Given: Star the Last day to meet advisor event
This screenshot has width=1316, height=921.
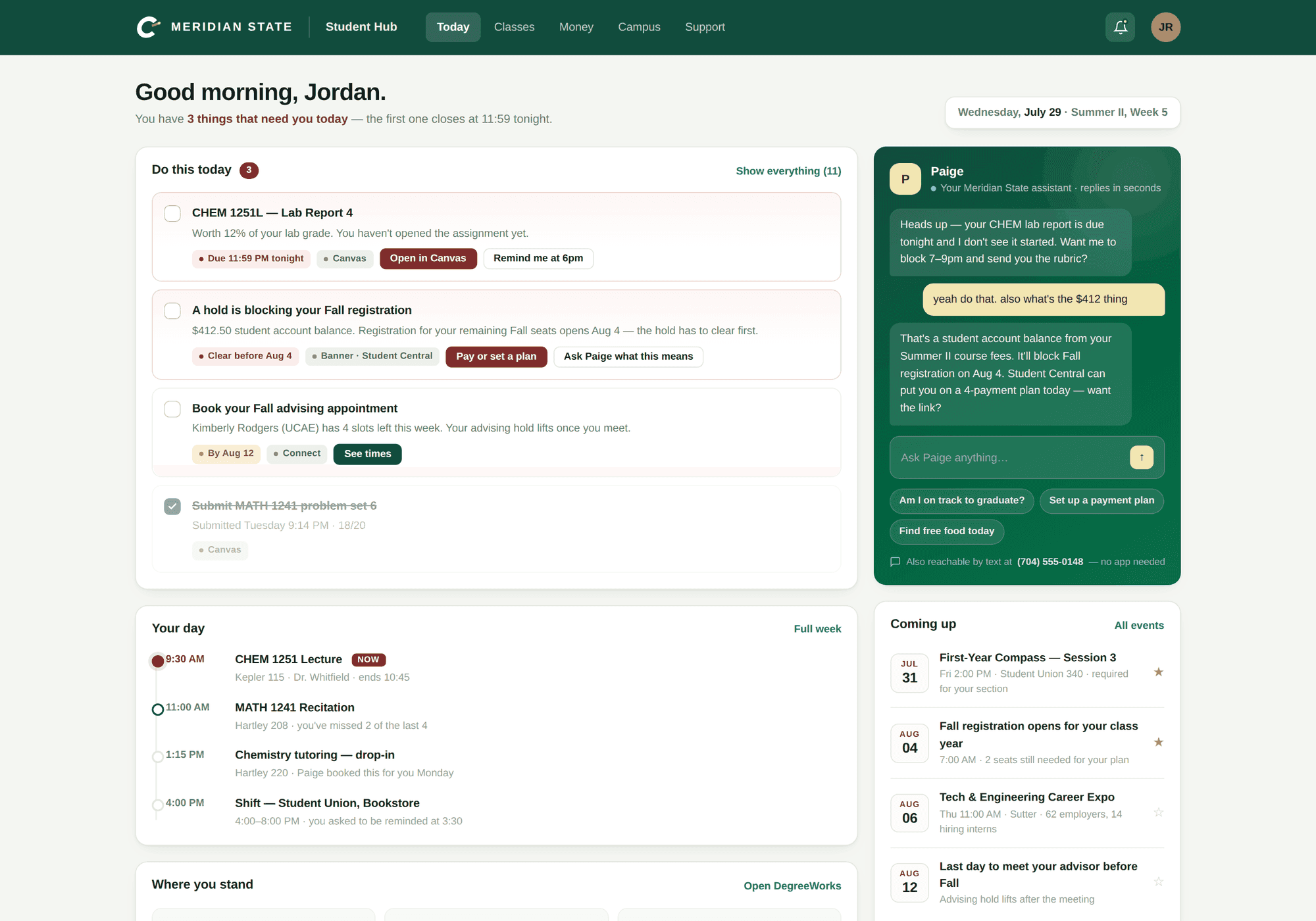Looking at the screenshot, I should 1159,882.
